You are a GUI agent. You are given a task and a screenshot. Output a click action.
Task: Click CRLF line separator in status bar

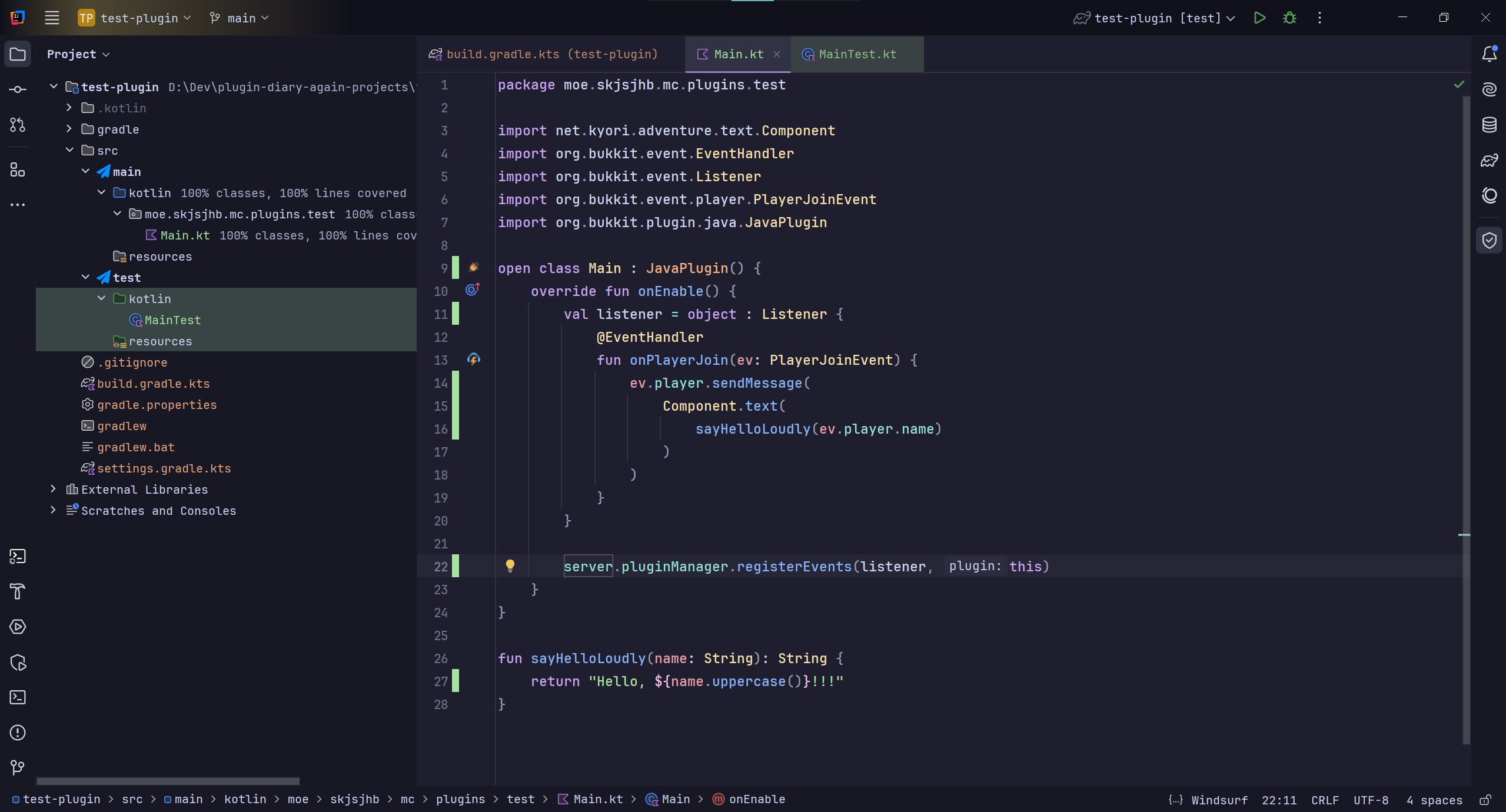(x=1324, y=800)
